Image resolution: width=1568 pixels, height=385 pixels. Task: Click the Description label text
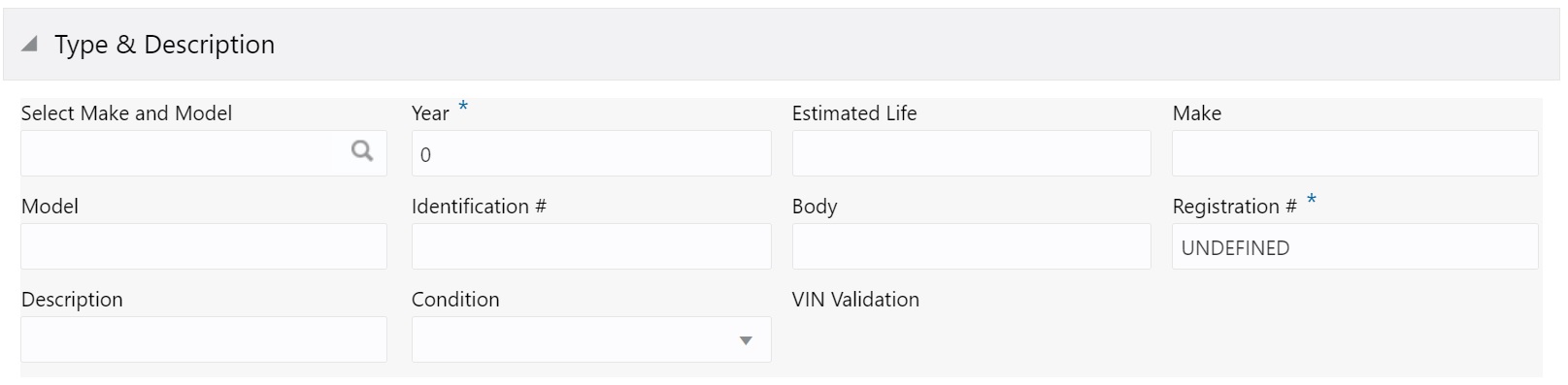[72, 300]
